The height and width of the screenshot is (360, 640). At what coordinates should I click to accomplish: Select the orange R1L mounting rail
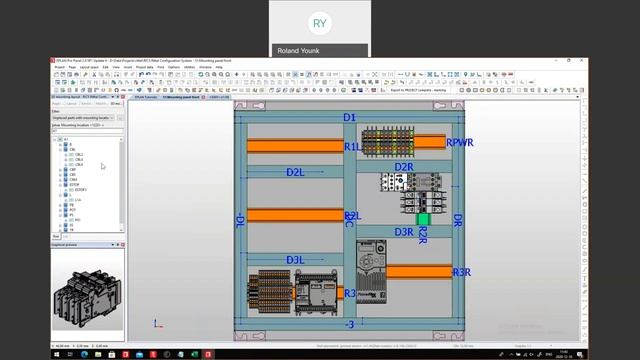coord(295,146)
